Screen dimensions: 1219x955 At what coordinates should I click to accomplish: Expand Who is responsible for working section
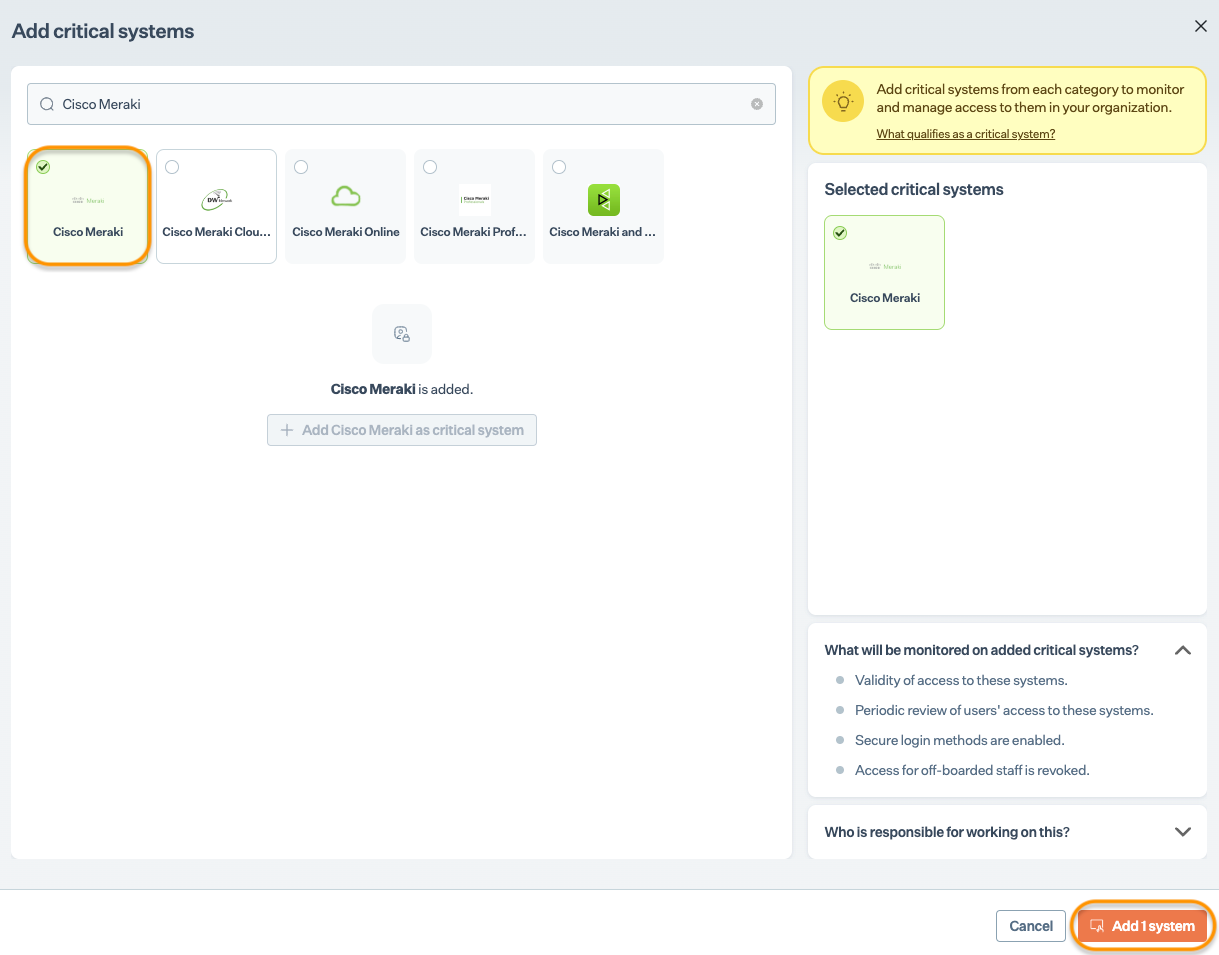1182,832
